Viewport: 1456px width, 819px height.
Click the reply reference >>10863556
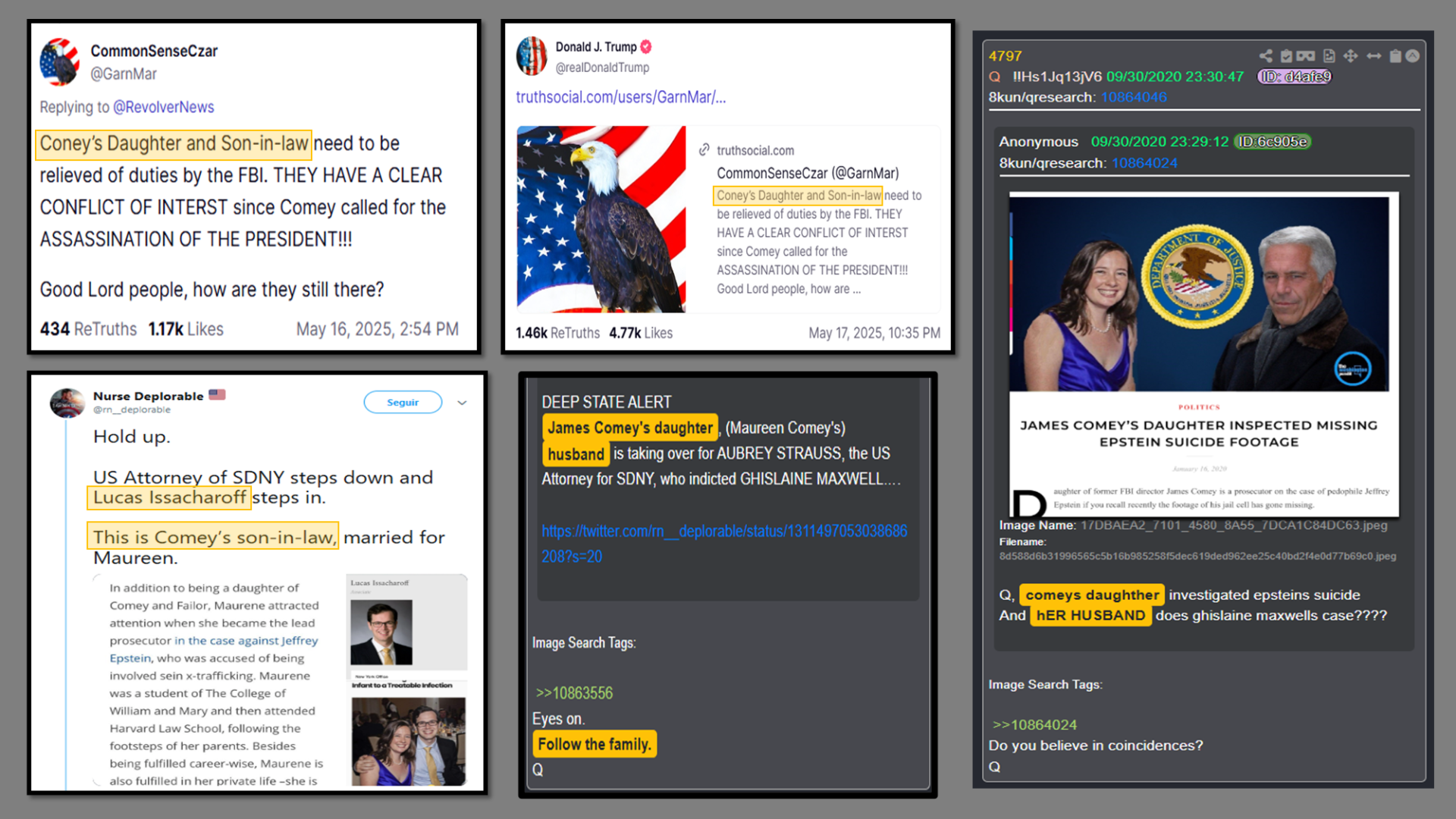(574, 693)
